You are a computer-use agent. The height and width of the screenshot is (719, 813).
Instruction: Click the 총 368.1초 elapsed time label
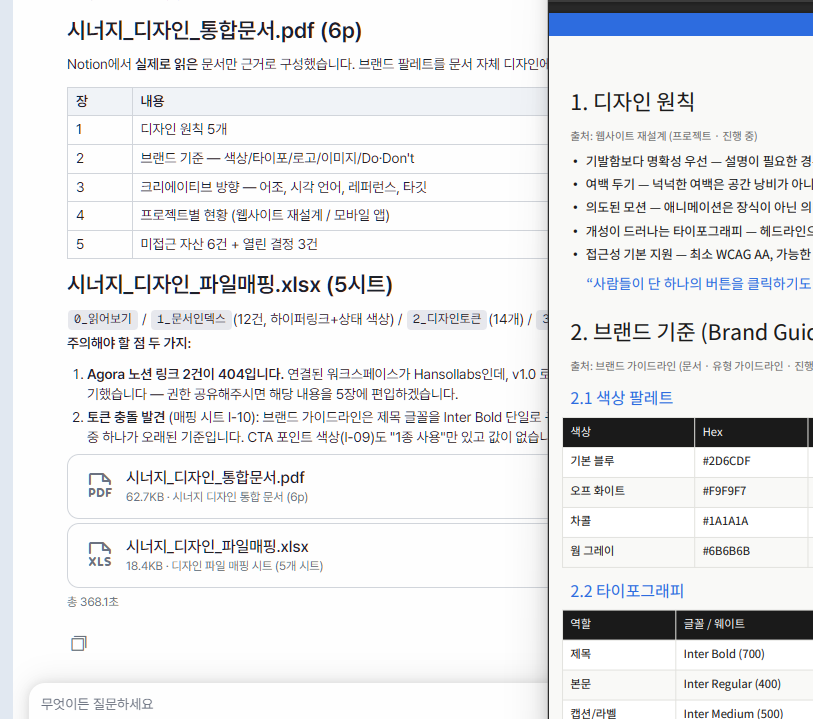93,601
